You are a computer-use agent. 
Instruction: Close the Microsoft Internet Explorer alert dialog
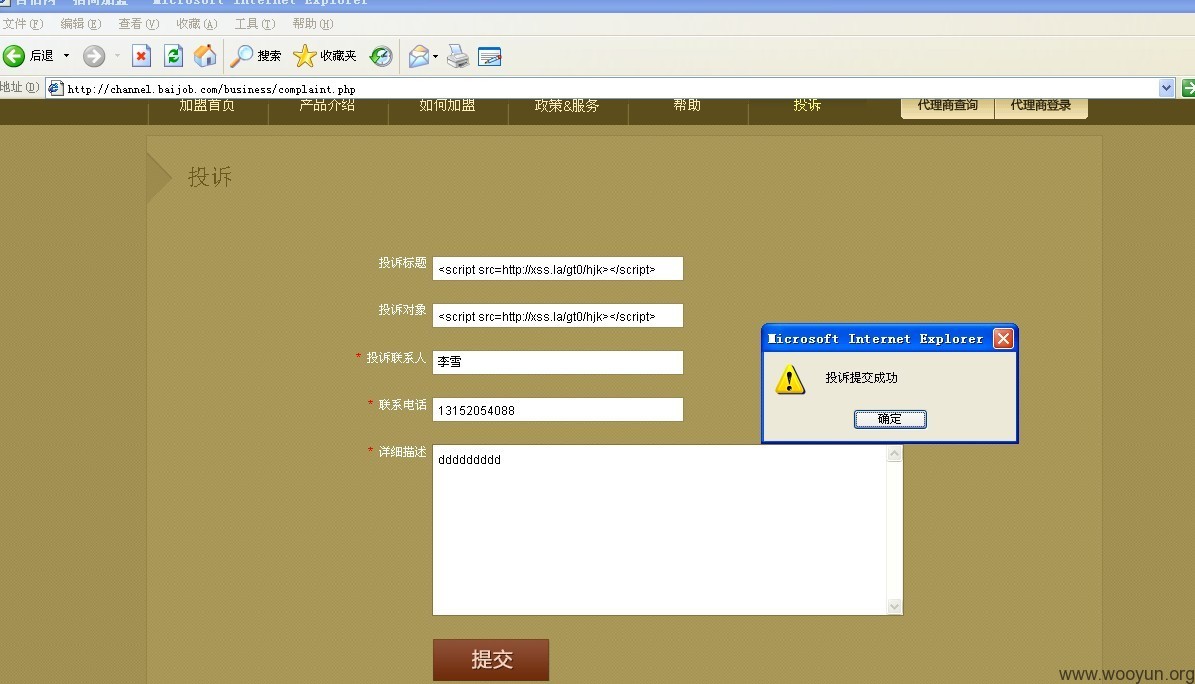pyautogui.click(x=1004, y=339)
